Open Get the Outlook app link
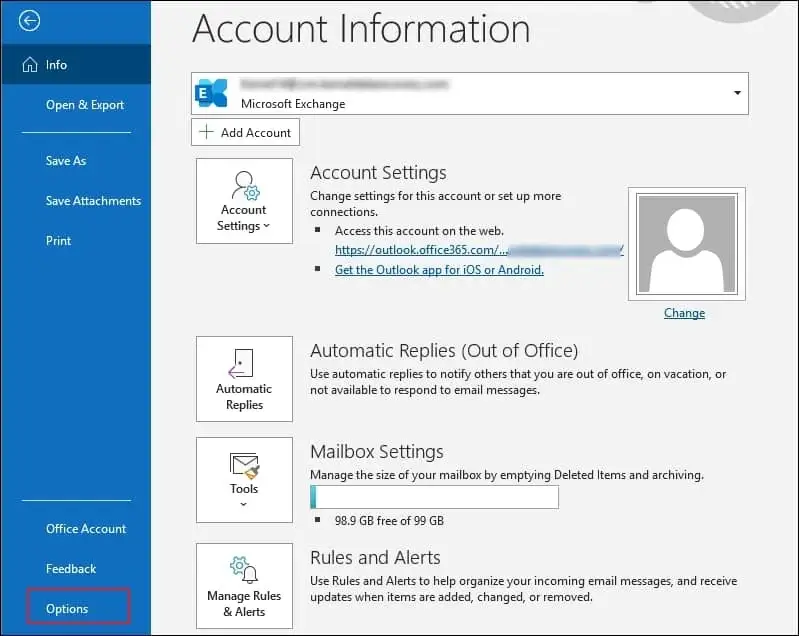 pos(439,270)
